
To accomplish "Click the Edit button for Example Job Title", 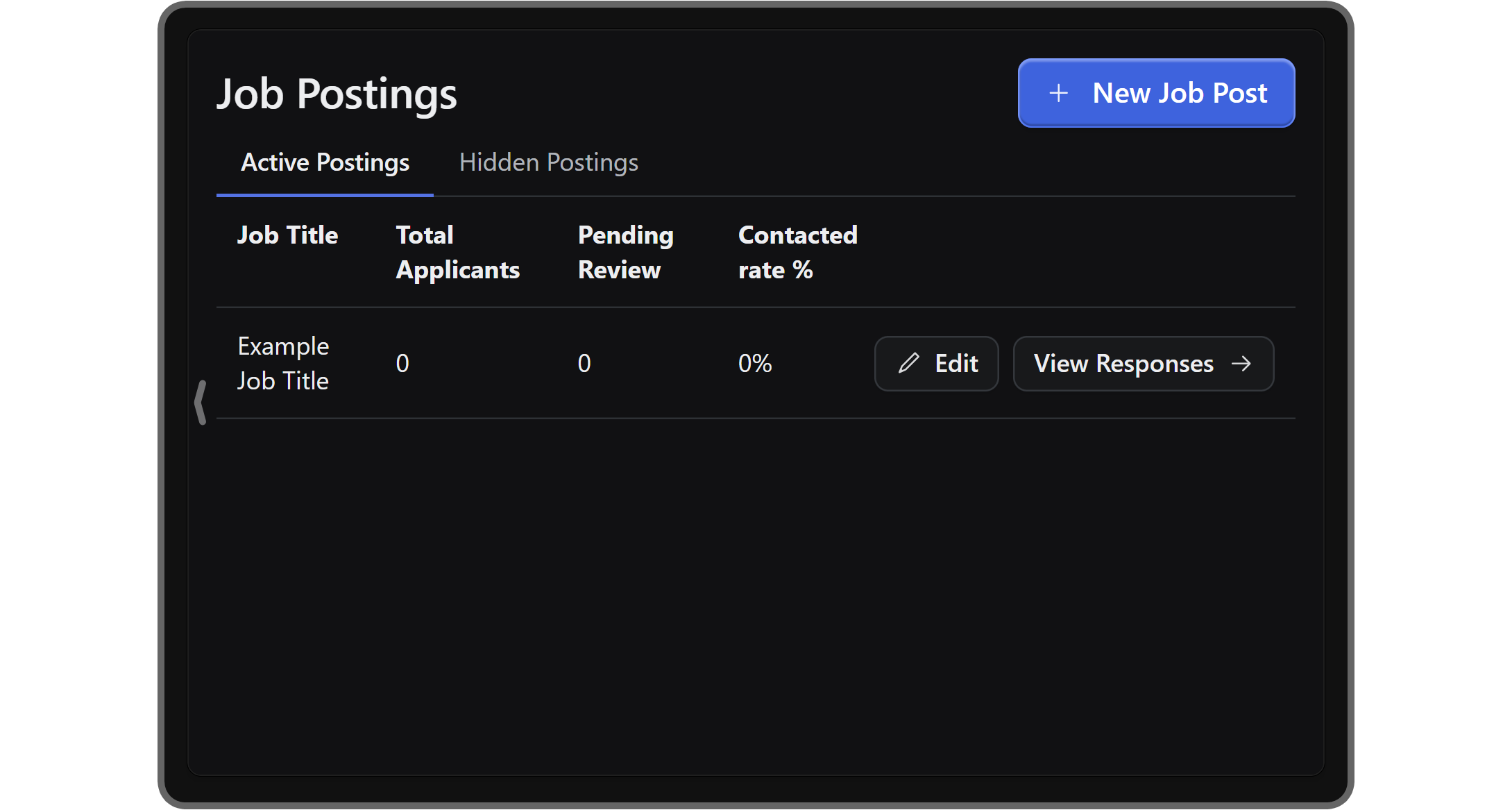I will point(935,363).
